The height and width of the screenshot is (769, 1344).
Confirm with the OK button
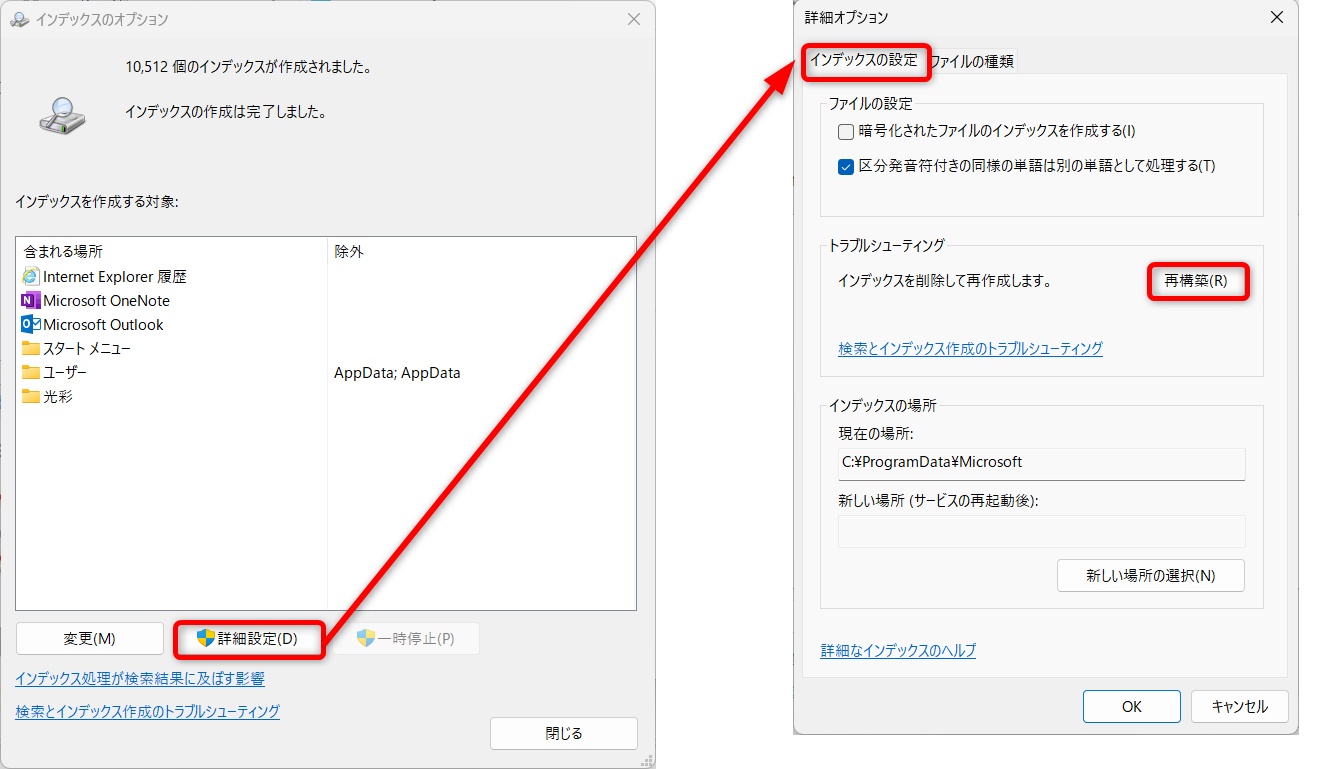pyautogui.click(x=1131, y=706)
